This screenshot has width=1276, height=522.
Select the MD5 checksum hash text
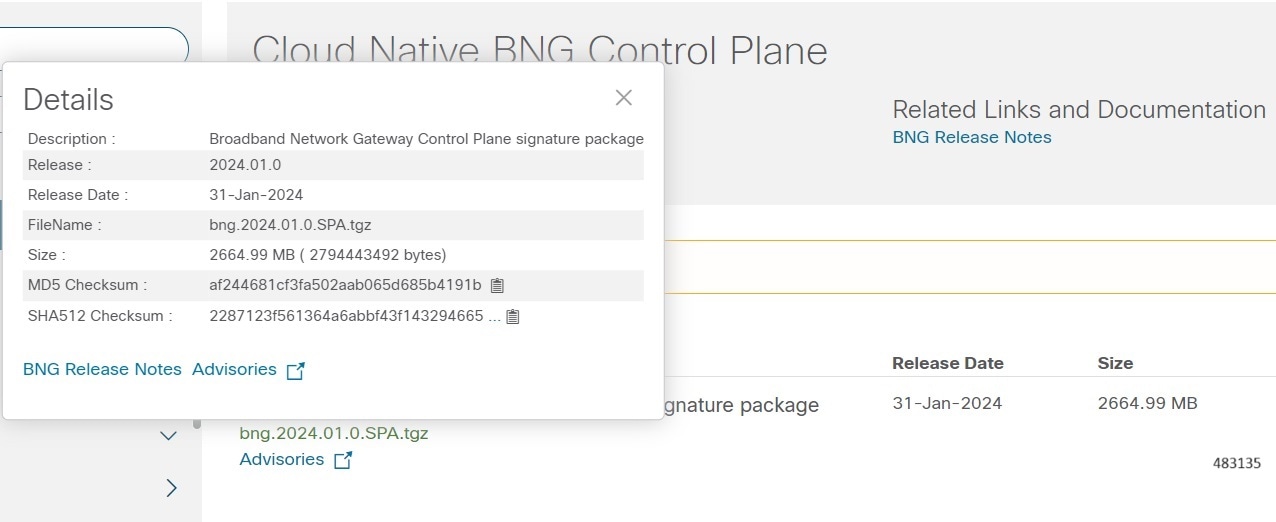click(345, 285)
